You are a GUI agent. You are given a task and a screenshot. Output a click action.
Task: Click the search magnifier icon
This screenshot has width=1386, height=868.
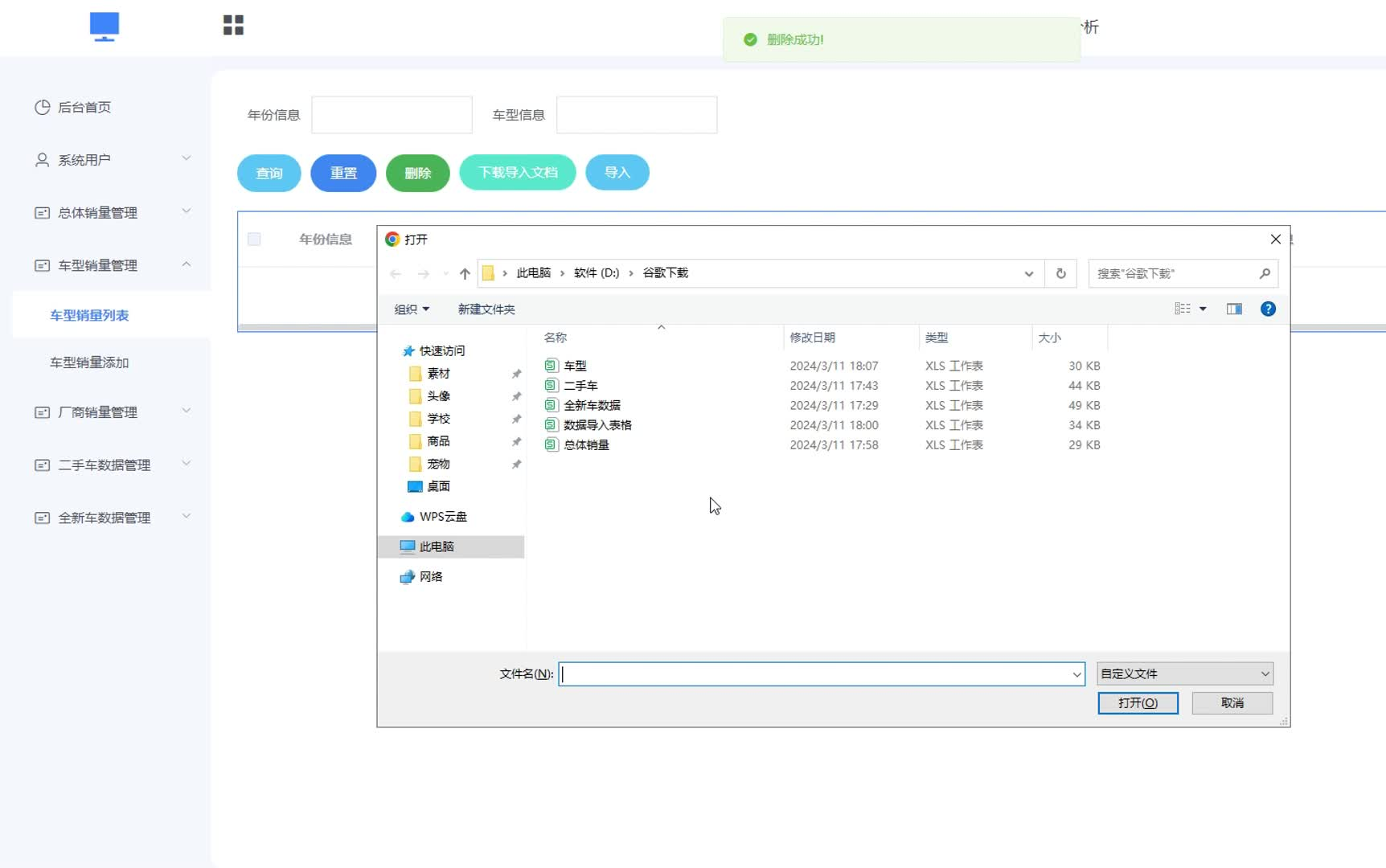point(1265,273)
